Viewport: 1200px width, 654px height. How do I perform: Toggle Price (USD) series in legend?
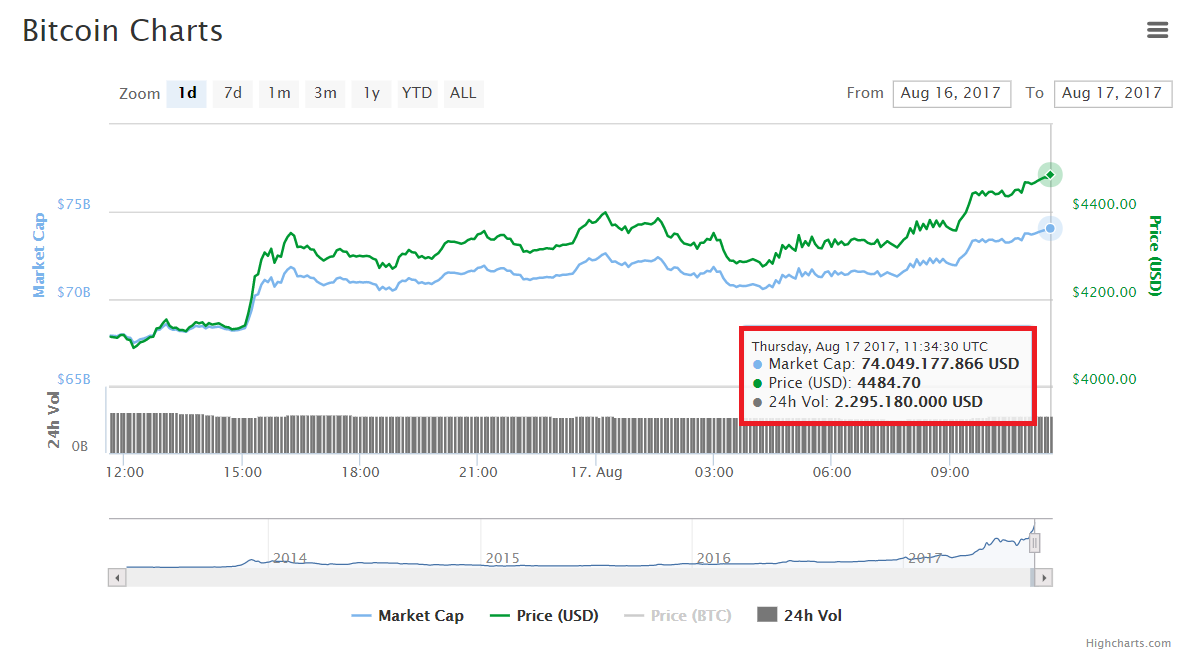click(x=544, y=616)
